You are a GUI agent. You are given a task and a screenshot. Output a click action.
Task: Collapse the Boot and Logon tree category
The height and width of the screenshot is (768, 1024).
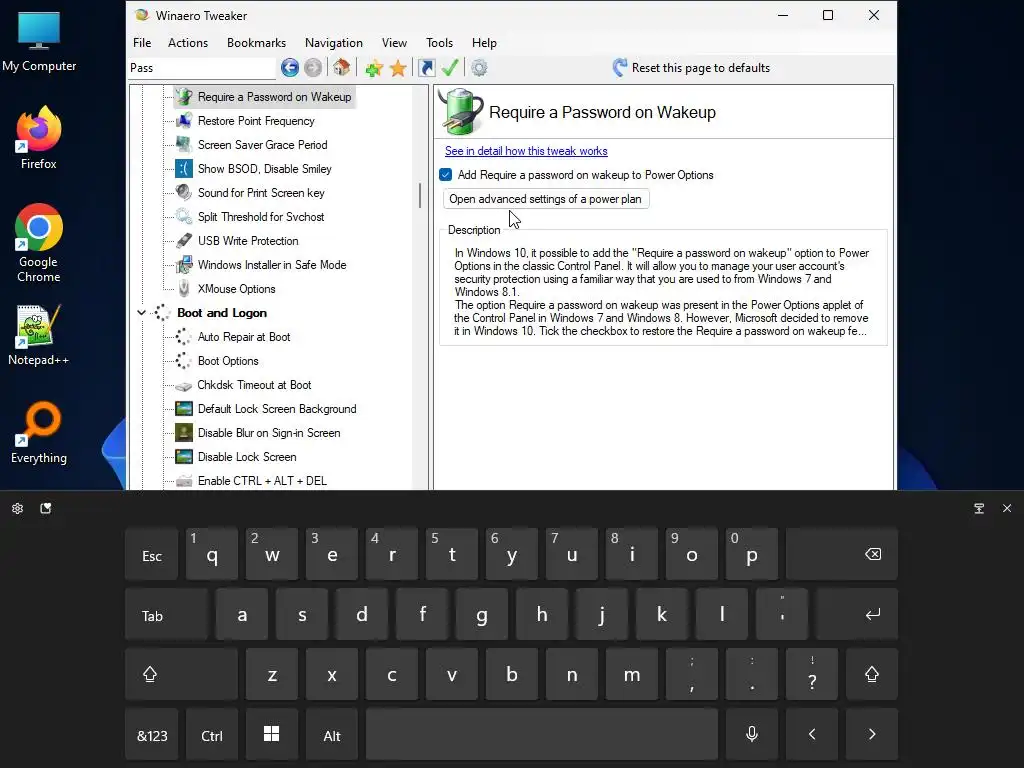pyautogui.click(x=141, y=313)
